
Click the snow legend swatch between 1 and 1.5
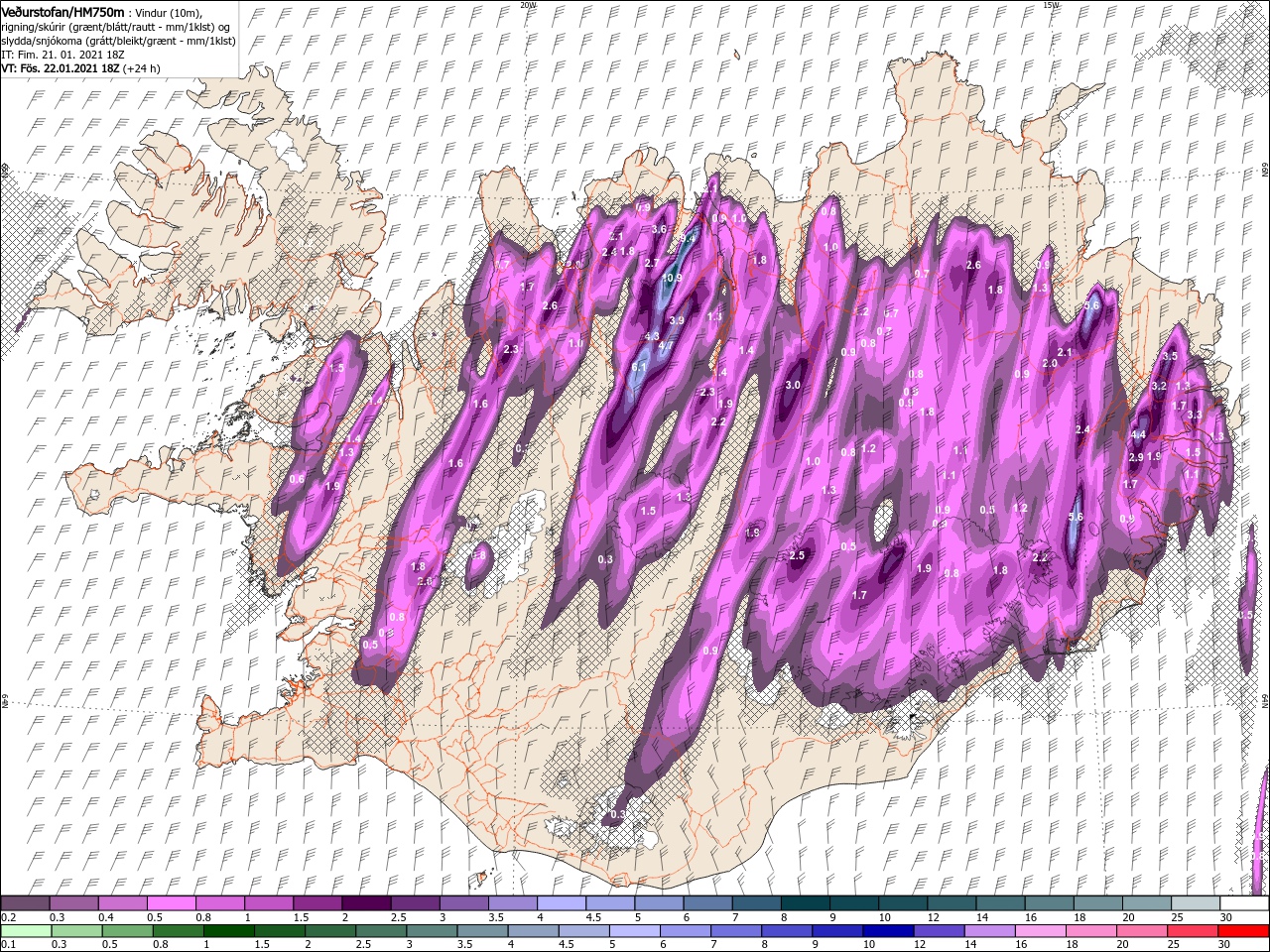[268, 903]
